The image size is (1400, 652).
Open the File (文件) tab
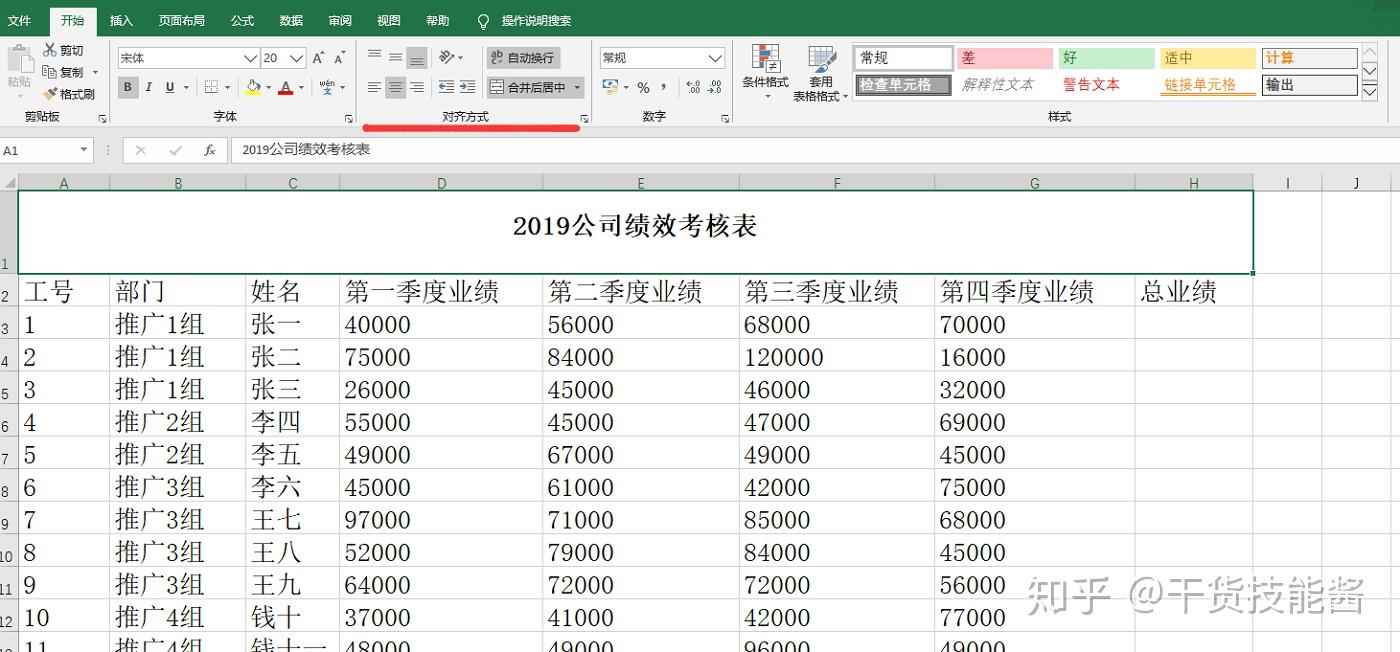[x=19, y=20]
